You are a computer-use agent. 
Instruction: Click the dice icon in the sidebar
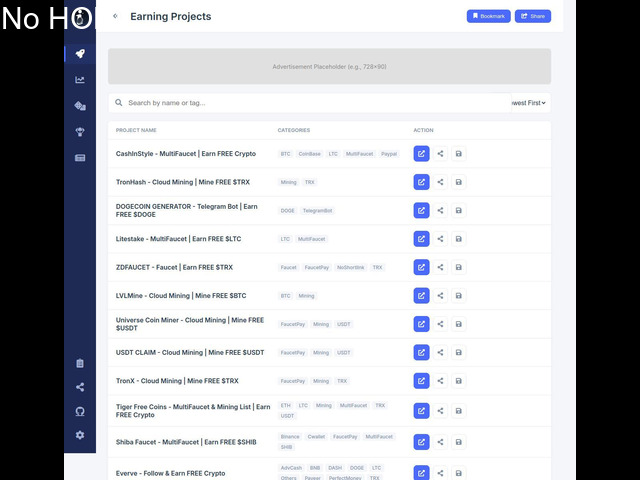80,106
